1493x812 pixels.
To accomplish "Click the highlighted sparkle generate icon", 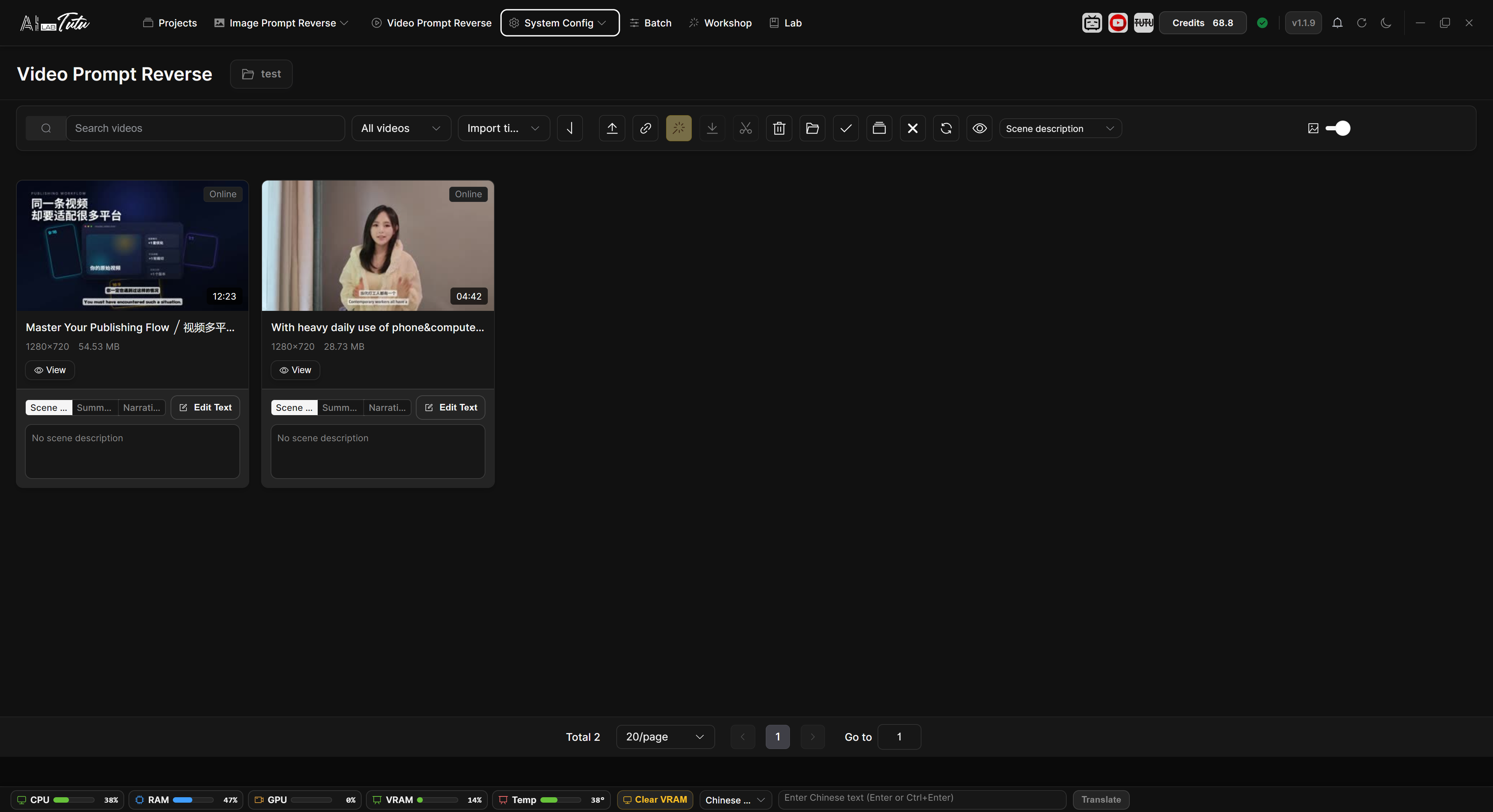I will (x=679, y=128).
